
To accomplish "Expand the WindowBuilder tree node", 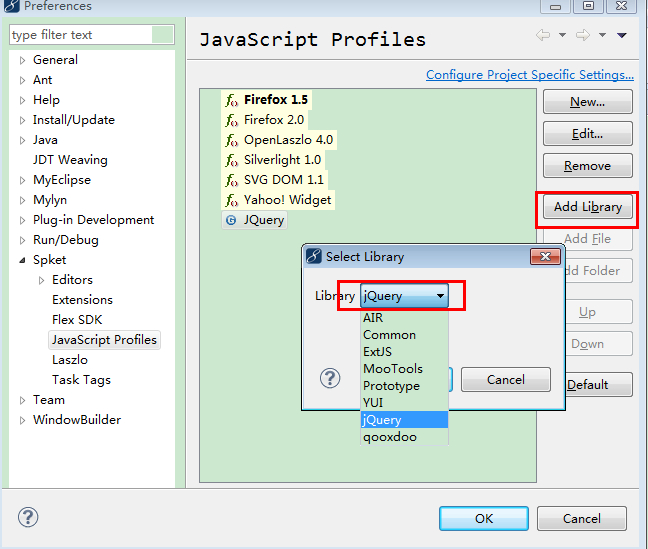I will click(22, 420).
